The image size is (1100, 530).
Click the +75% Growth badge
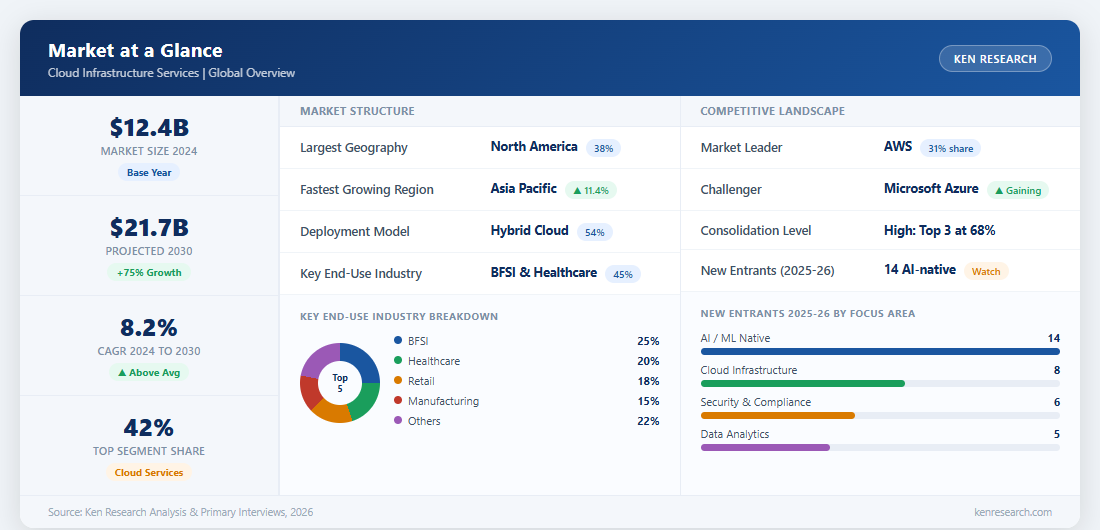149,272
